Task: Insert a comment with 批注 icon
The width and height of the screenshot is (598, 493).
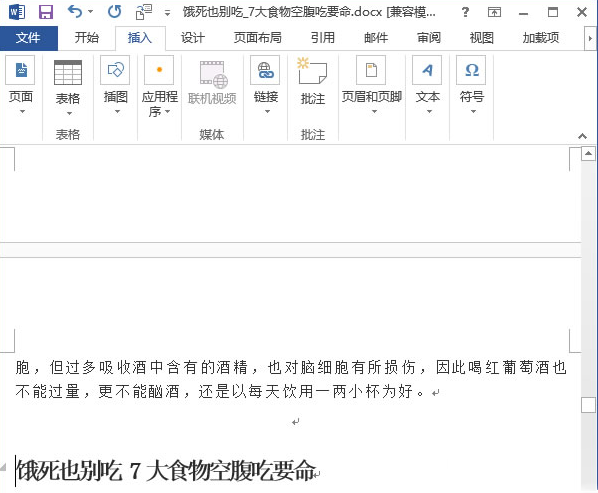Action: pyautogui.click(x=312, y=71)
